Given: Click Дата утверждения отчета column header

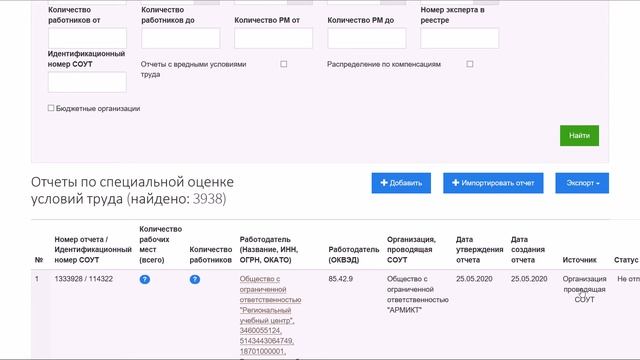Looking at the screenshot, I should coord(480,249).
